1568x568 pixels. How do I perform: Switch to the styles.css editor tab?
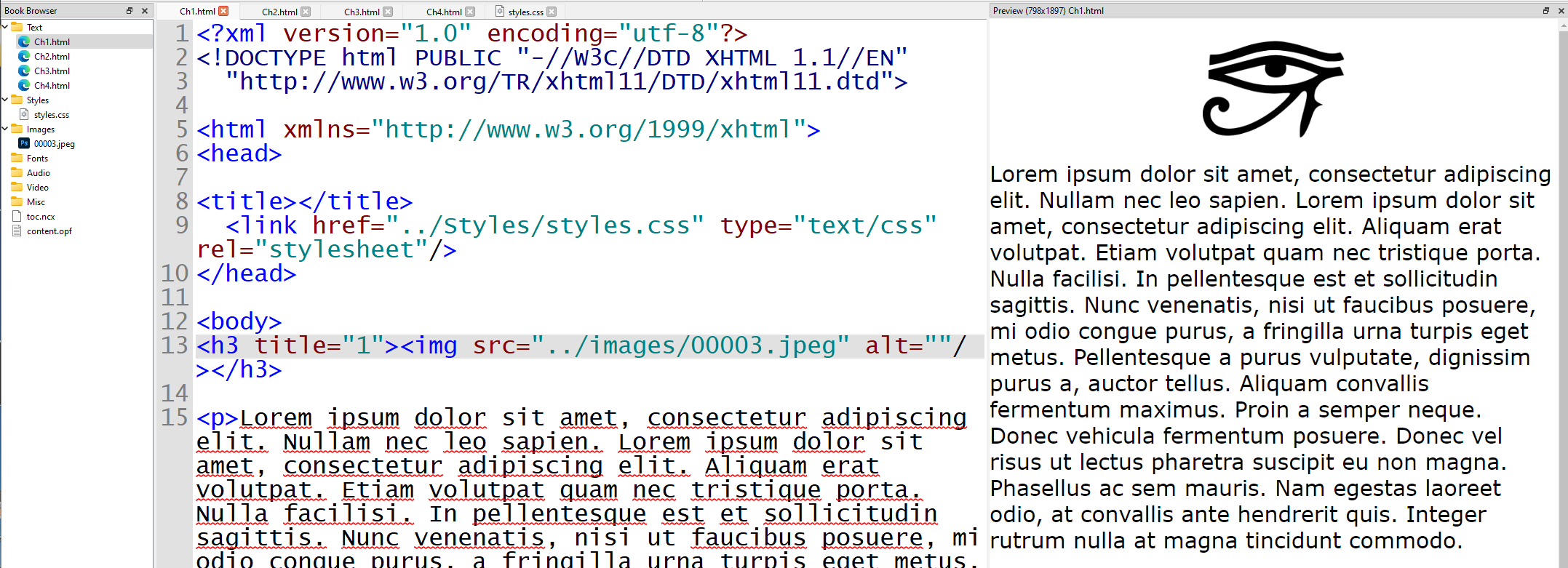pos(525,12)
